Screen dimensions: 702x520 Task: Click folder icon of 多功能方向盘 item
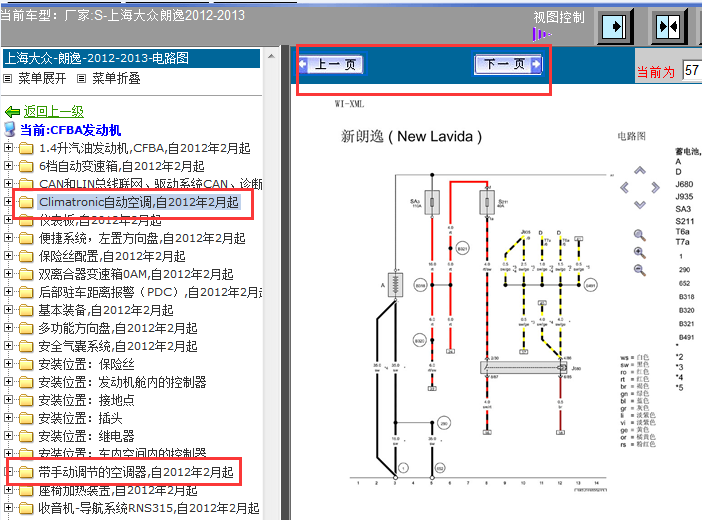26,328
